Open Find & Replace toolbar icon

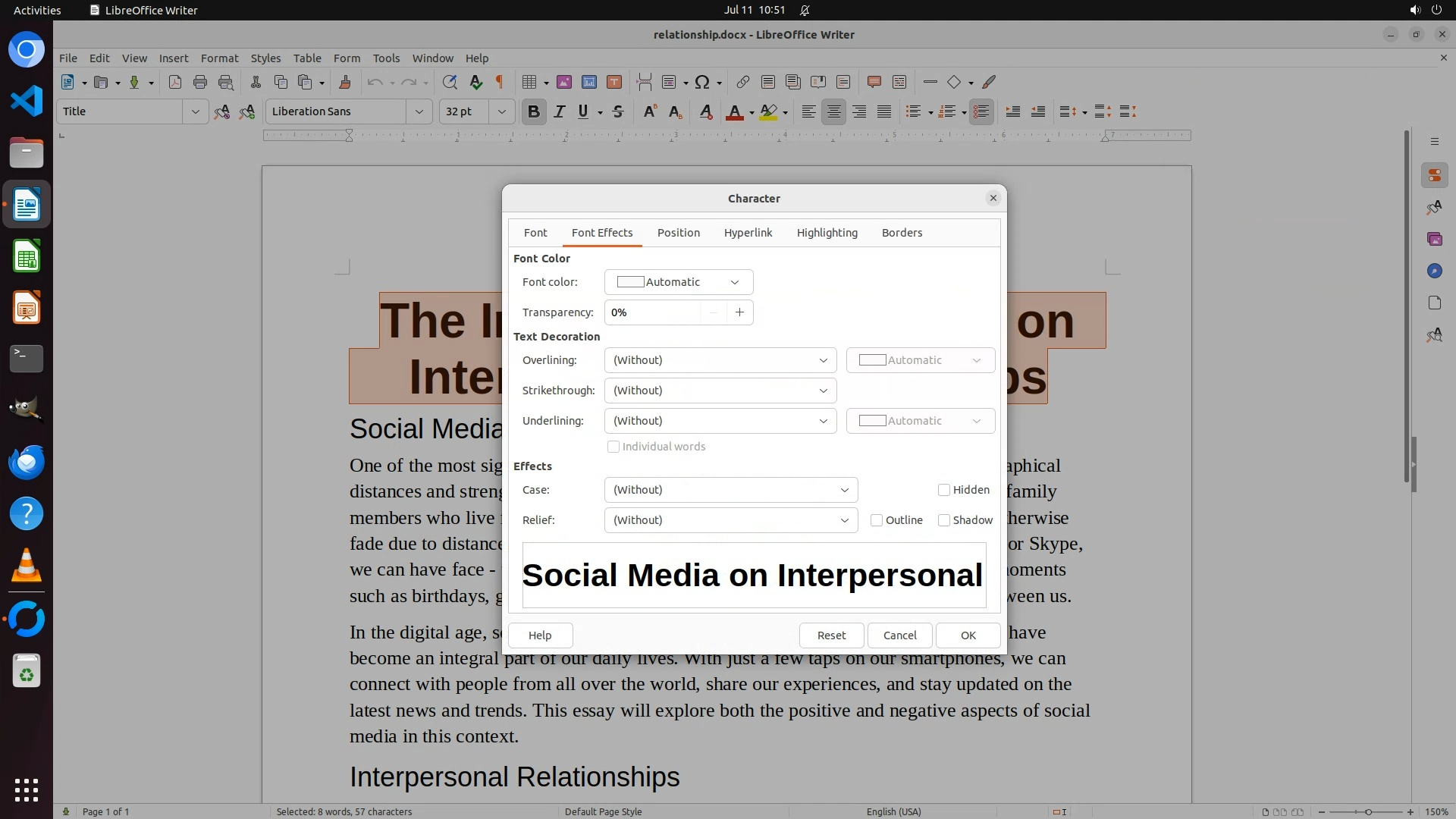[x=450, y=82]
